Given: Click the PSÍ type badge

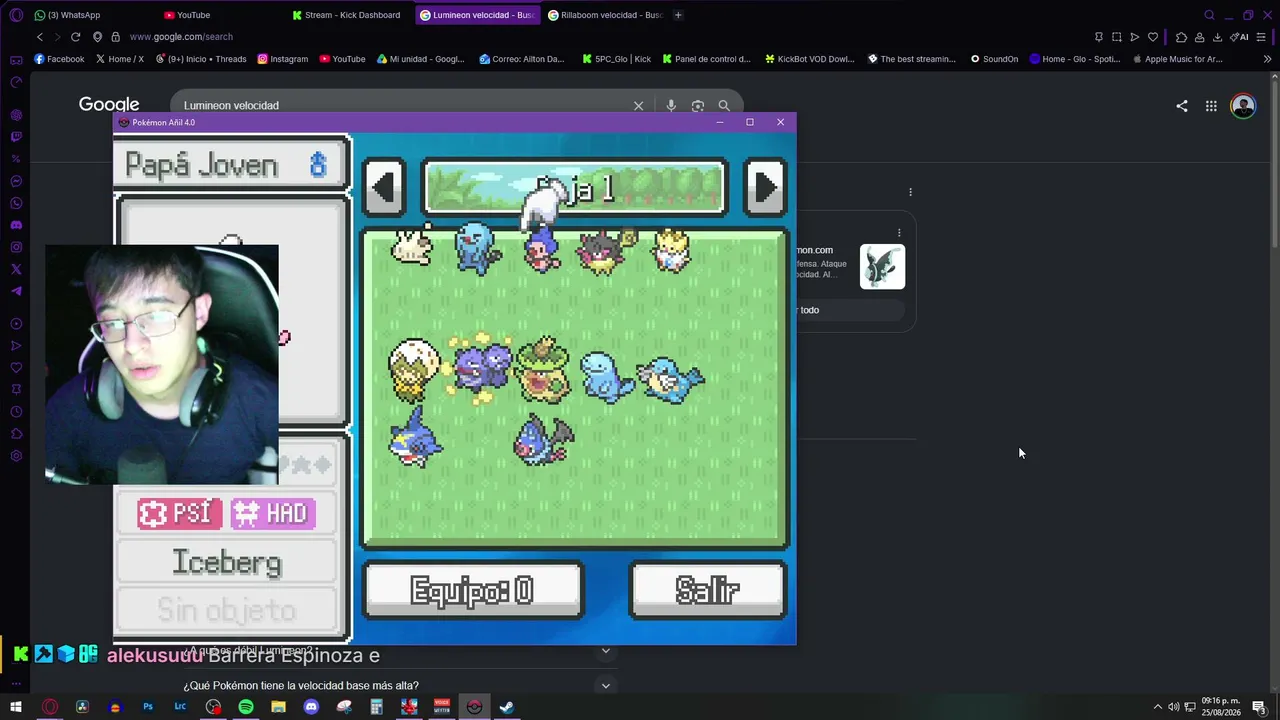Looking at the screenshot, I should pyautogui.click(x=180, y=513).
